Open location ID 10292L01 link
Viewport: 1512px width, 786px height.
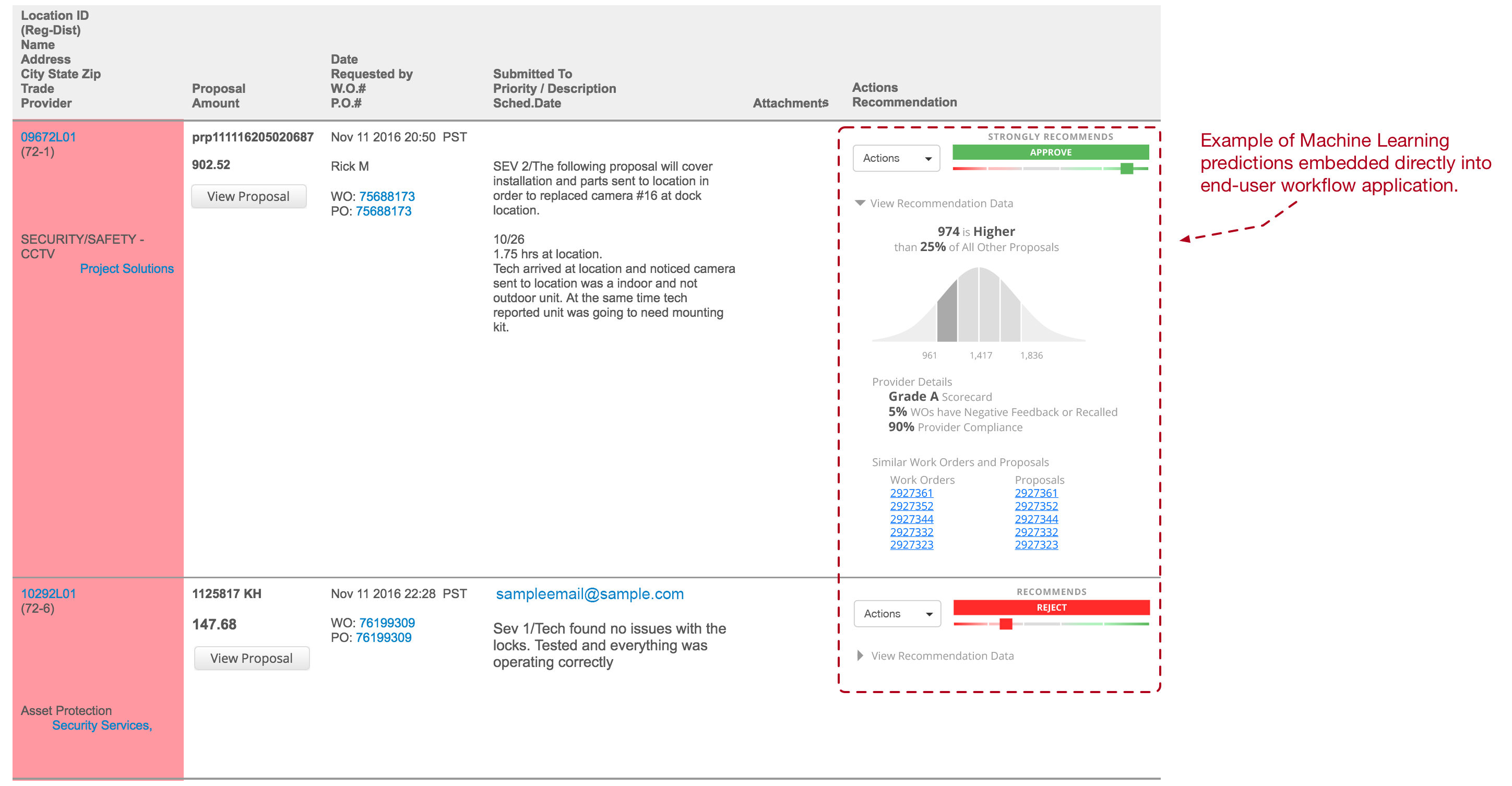(48, 593)
